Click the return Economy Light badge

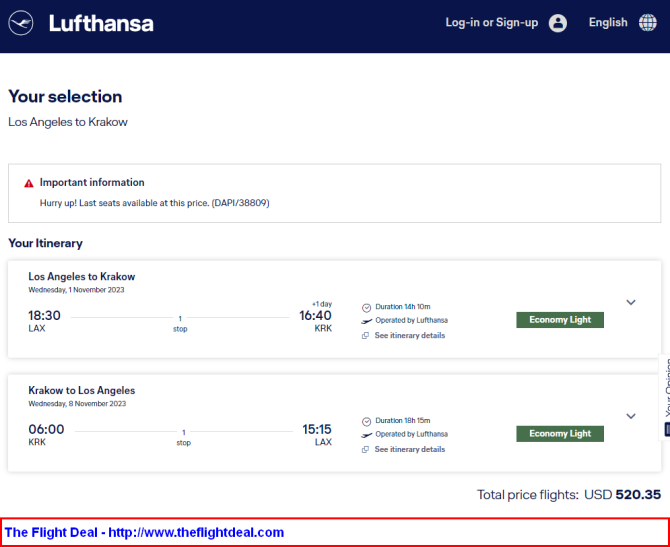560,433
